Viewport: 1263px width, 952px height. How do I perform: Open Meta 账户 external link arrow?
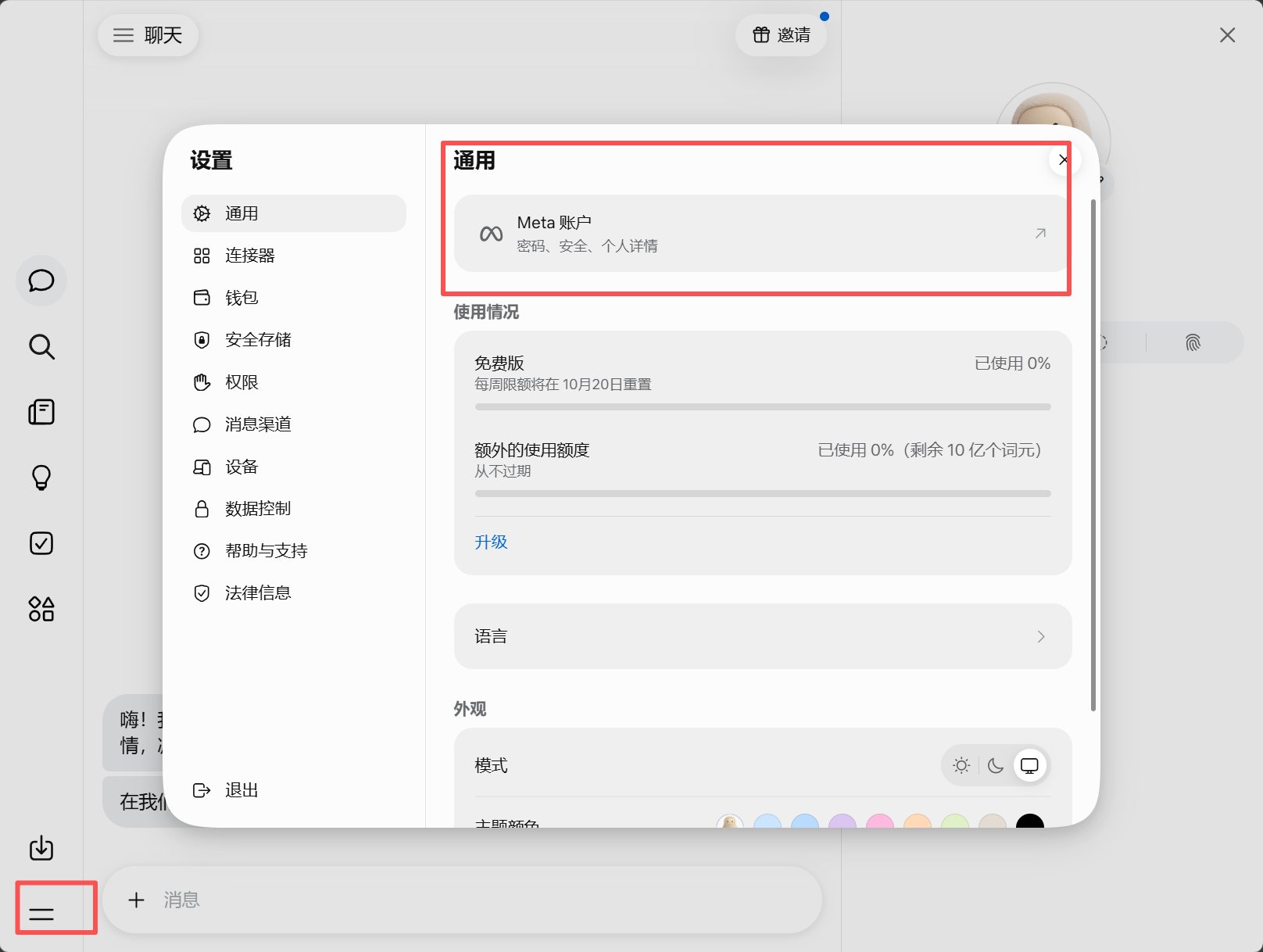pos(1040,234)
